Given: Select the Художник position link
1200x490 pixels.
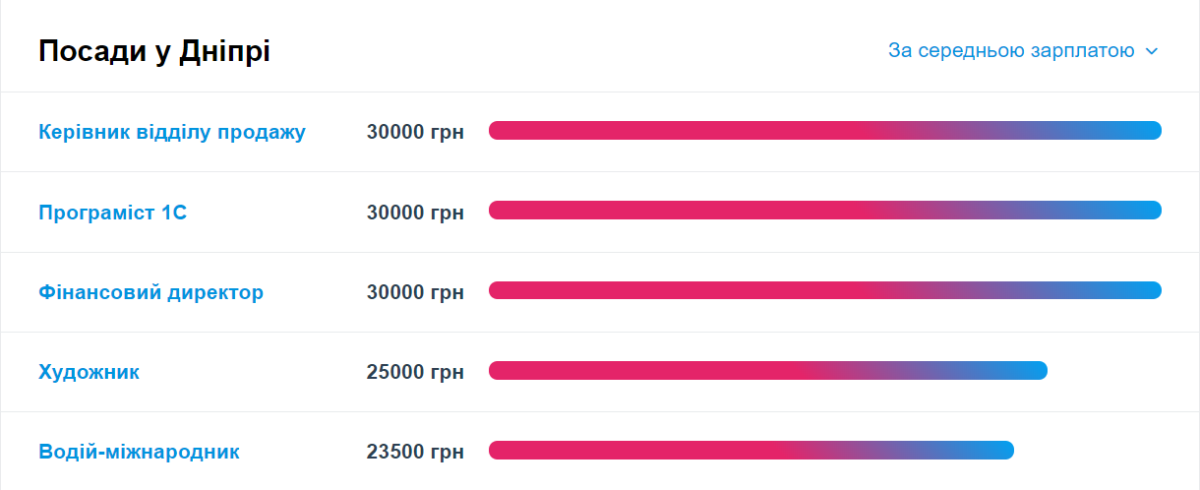Looking at the screenshot, I should (x=89, y=372).
